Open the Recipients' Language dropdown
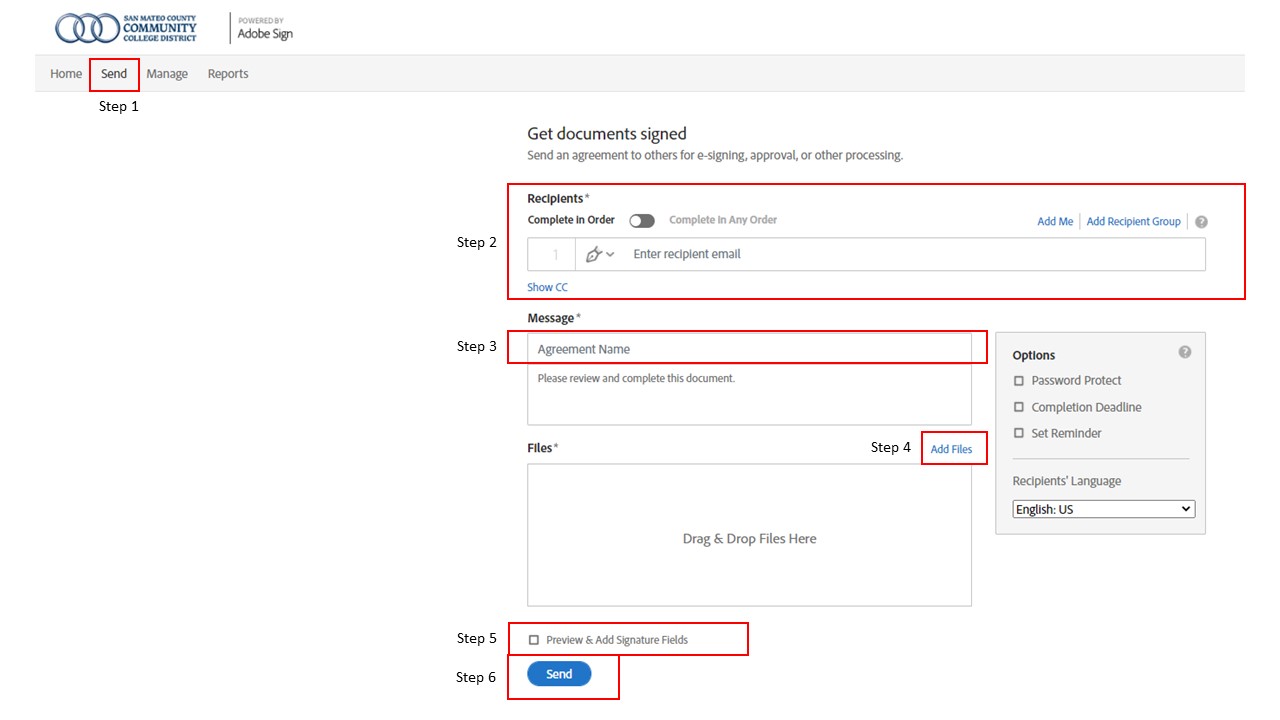Image resolution: width=1280 pixels, height=720 pixels. click(1104, 509)
